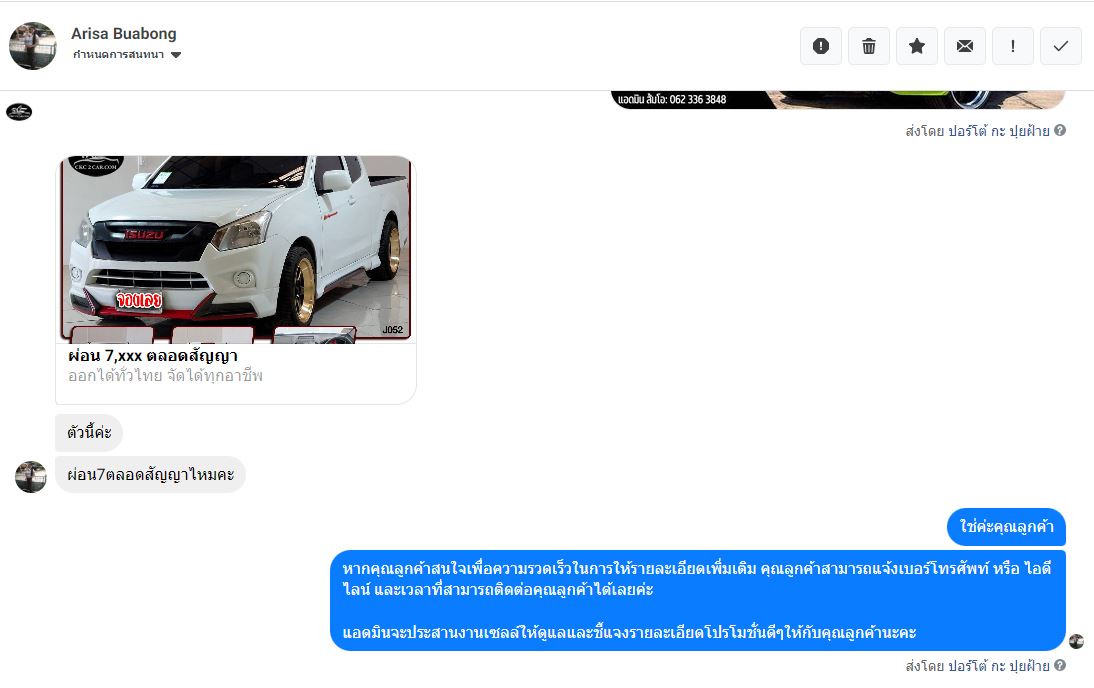1094x688 pixels.
Task: Select the ตัวนี้ค่ะ message bubble
Action: [89, 433]
